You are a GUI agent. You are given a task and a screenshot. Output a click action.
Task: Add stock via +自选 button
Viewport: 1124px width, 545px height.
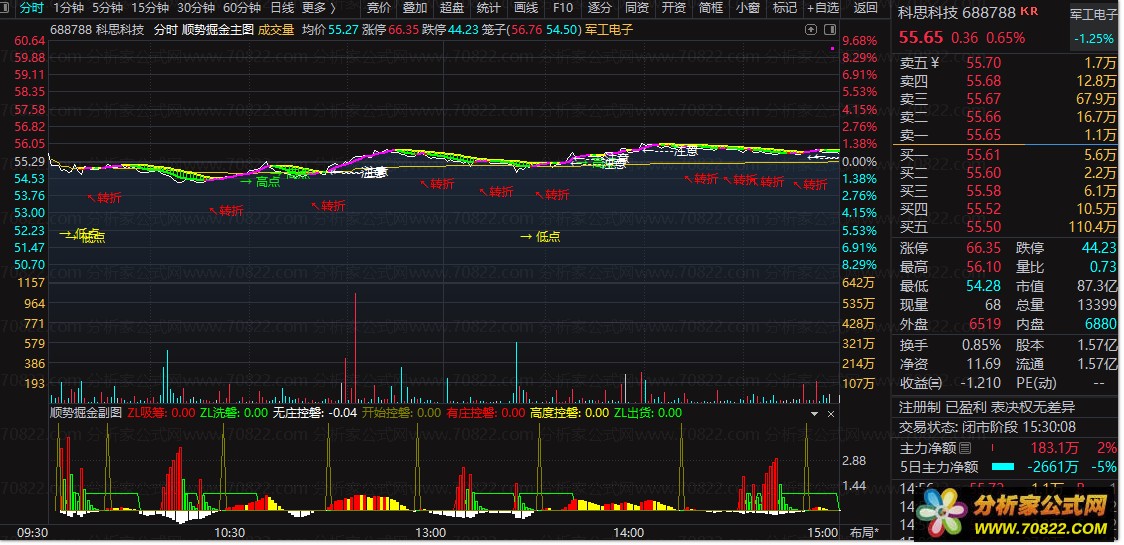coord(822,8)
